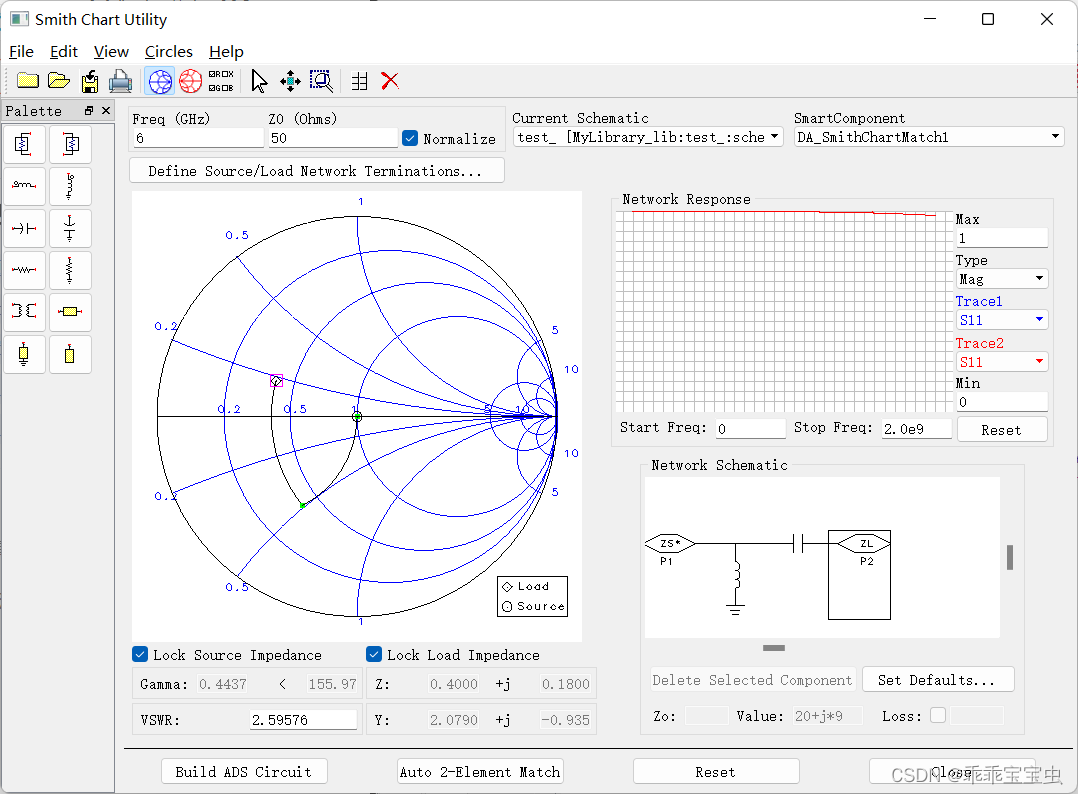Pick the transformer palette component
The width and height of the screenshot is (1078, 794).
pos(24,312)
